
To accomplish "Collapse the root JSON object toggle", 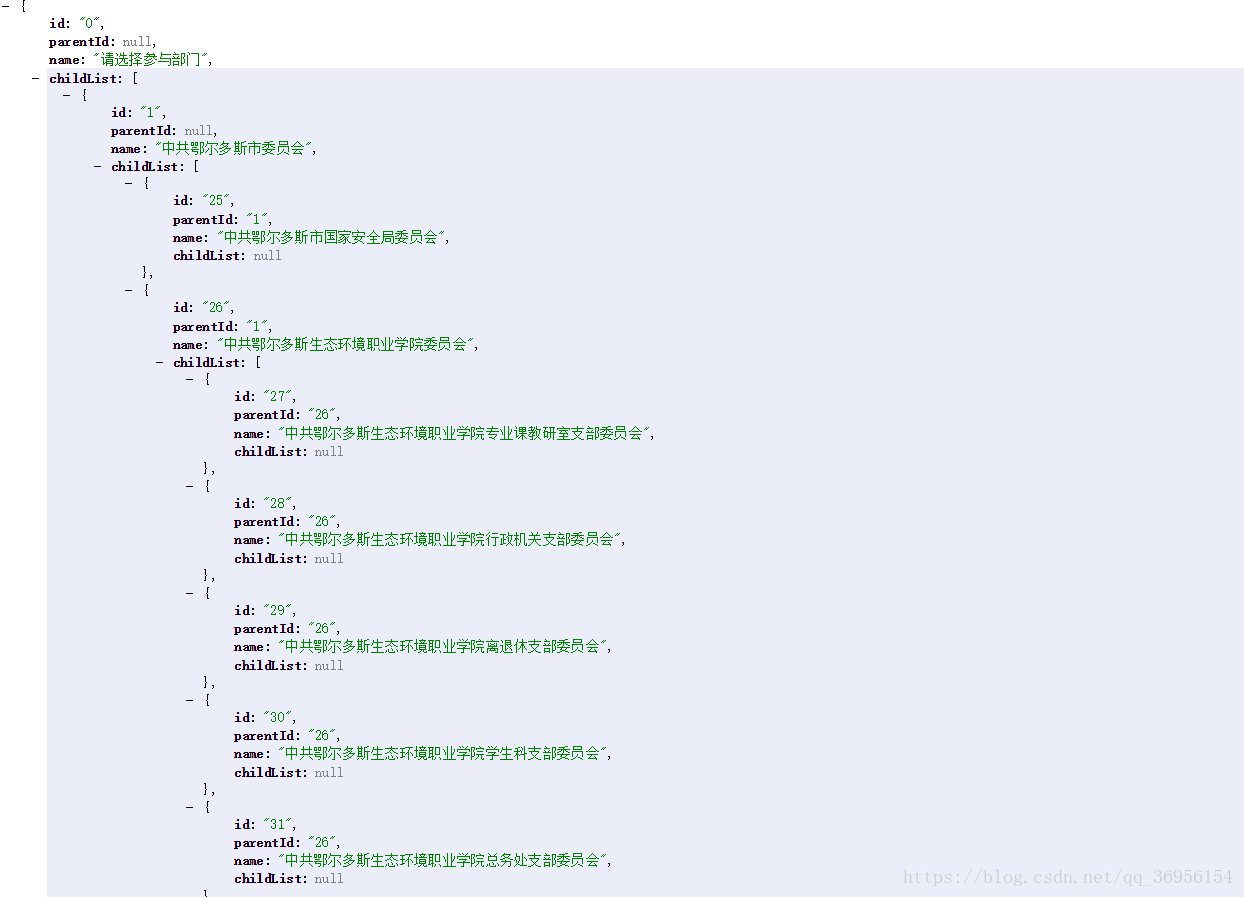I will coord(5,6).
